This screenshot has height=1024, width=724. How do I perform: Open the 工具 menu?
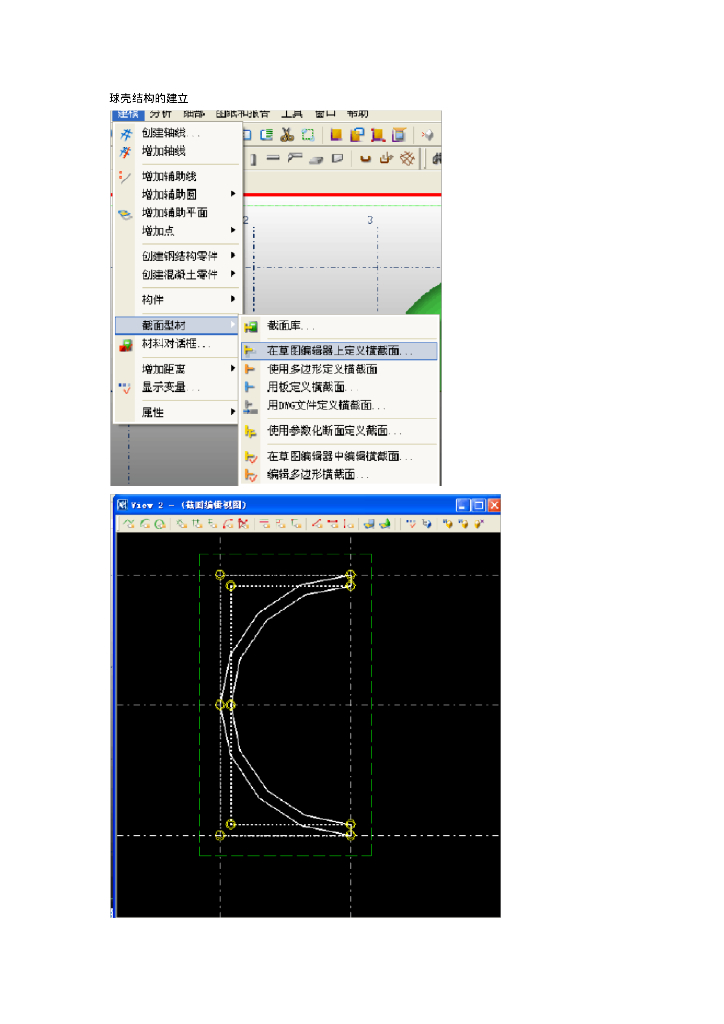click(292, 114)
